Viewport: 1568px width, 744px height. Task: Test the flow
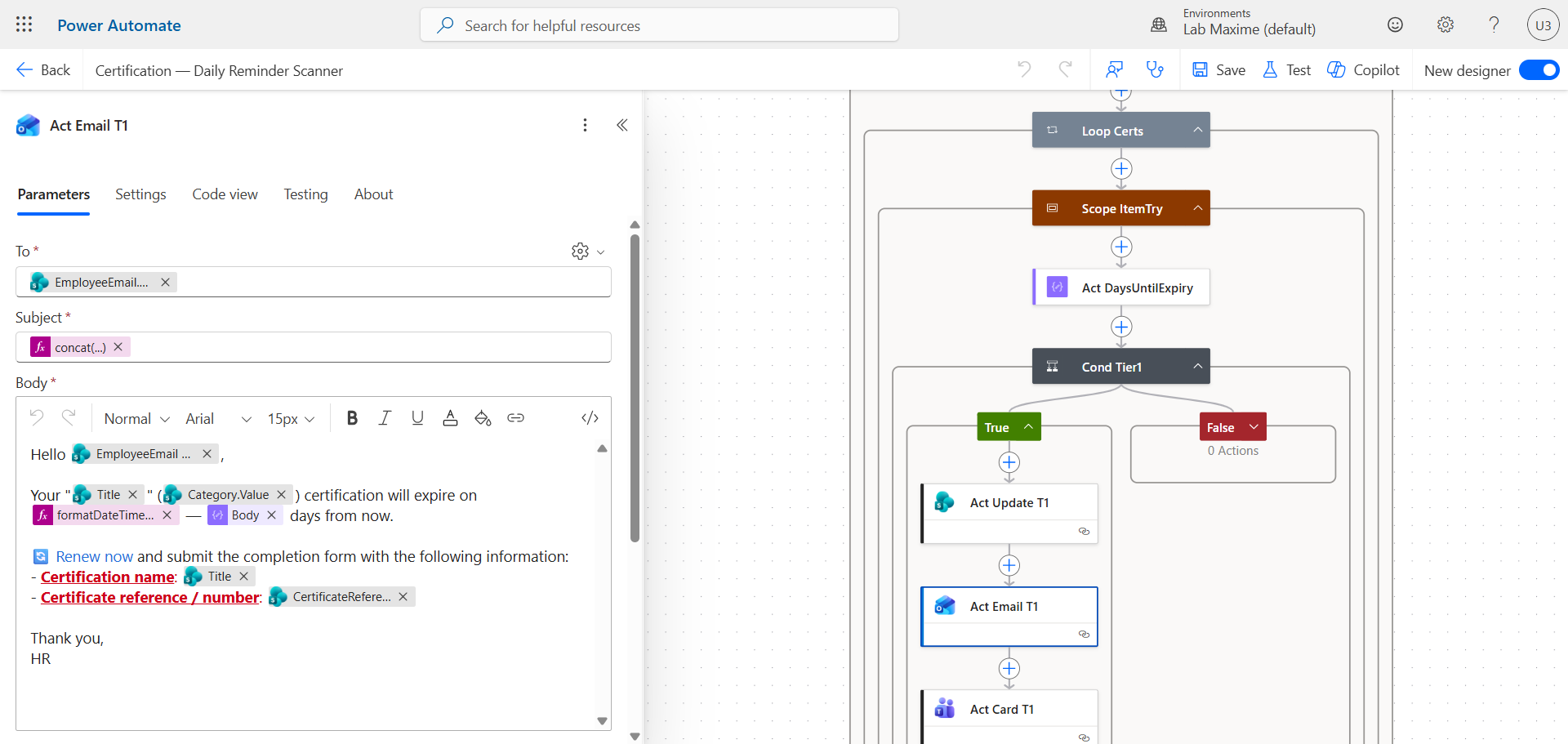click(x=1286, y=70)
